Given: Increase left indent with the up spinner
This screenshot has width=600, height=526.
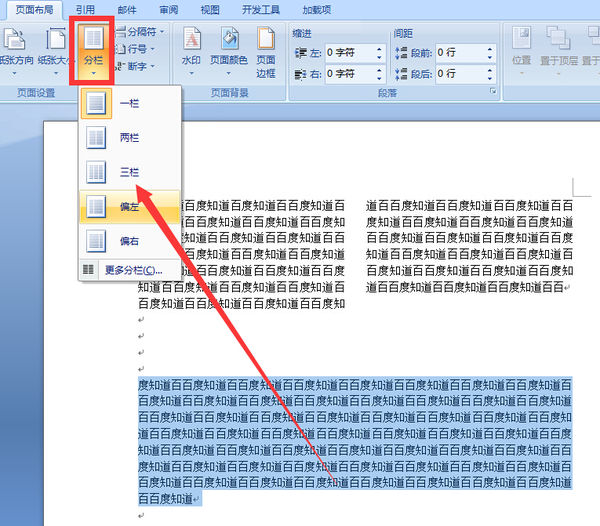Looking at the screenshot, I should [x=379, y=49].
